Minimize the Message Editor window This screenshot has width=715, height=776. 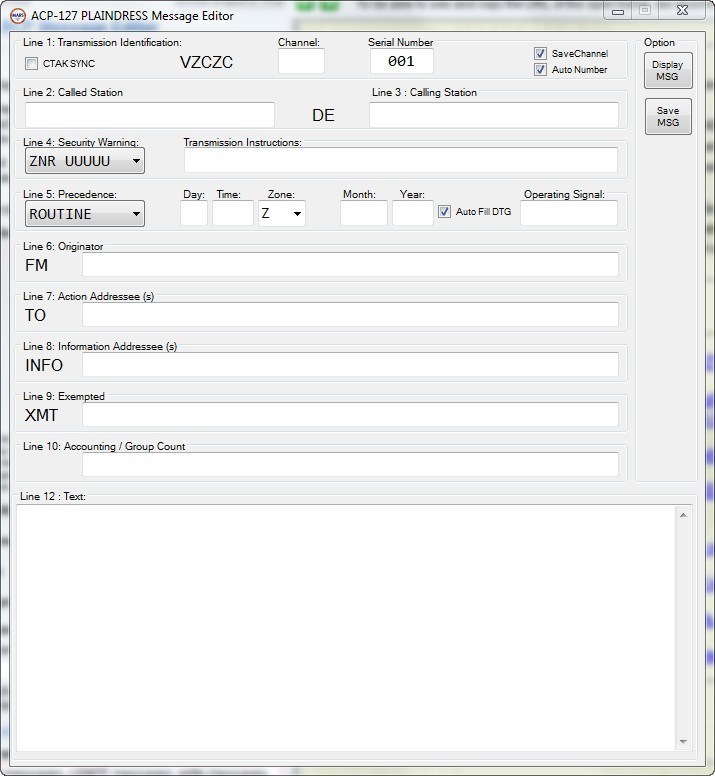pos(618,11)
